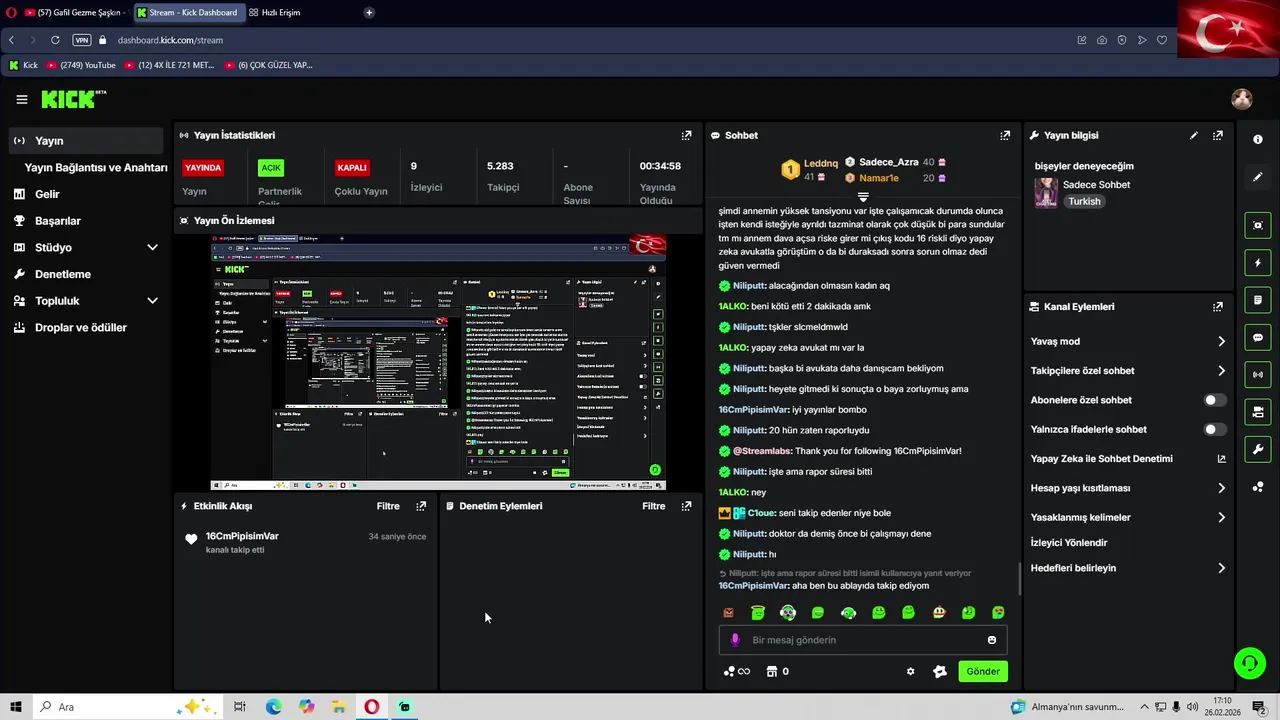Select Yayın in left sidebar
1280x720 pixels.
(x=85, y=141)
